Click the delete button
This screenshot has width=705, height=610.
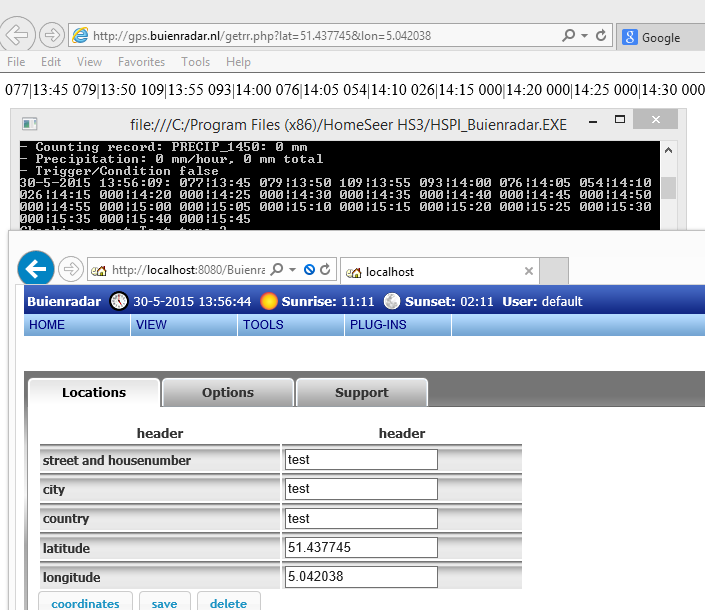[x=228, y=602]
